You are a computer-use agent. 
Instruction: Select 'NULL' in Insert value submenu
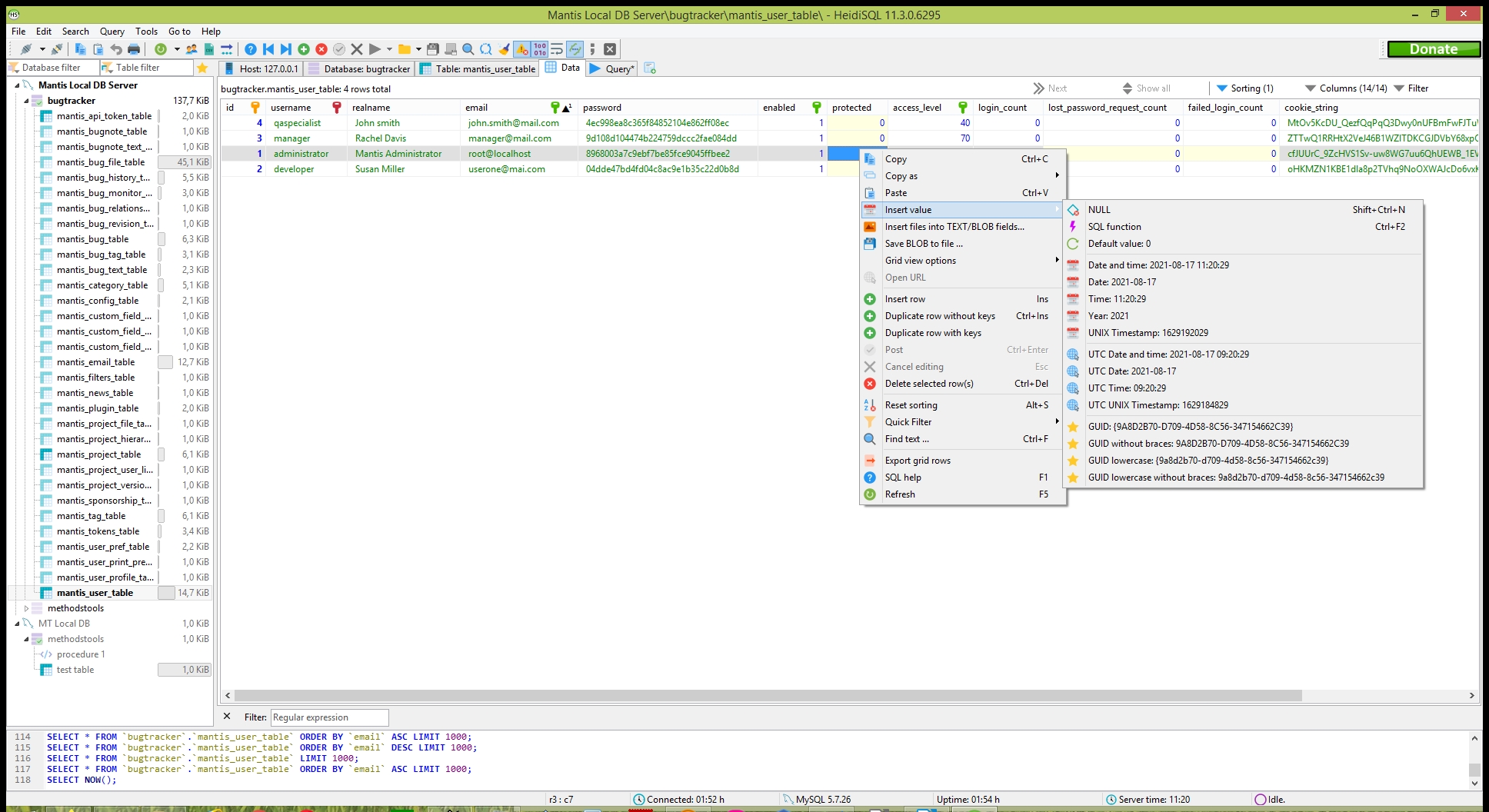(1099, 210)
